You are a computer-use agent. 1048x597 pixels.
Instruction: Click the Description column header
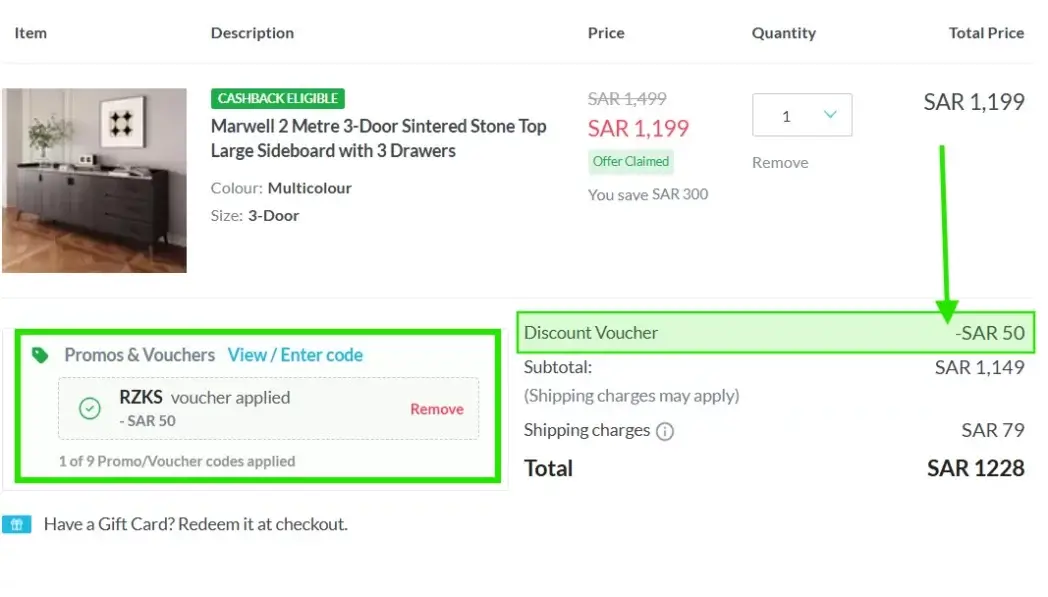pos(252,33)
